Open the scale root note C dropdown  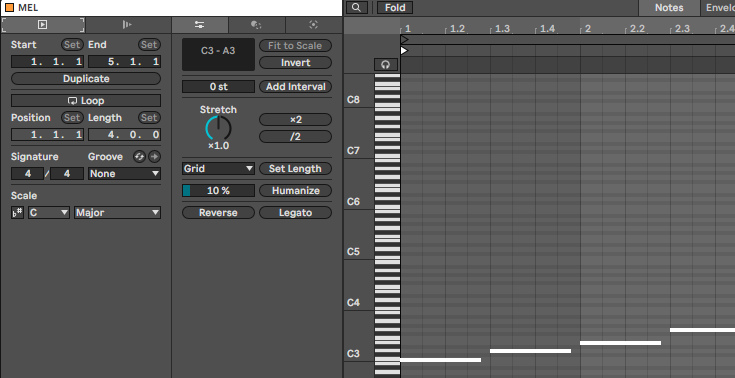[49, 212]
